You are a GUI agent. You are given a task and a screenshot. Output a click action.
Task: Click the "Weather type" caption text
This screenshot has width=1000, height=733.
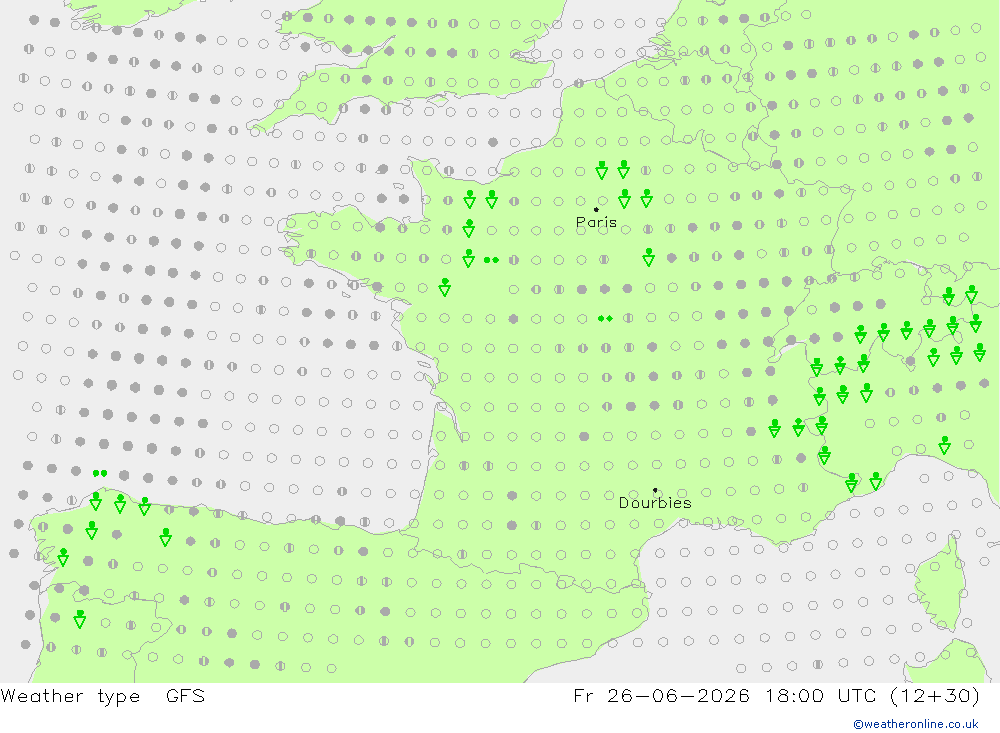(70, 696)
